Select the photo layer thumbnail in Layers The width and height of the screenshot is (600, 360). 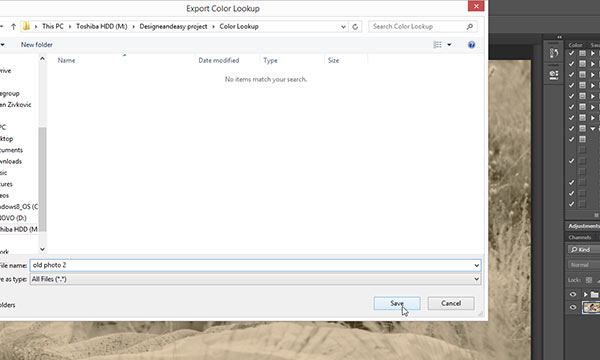pos(591,307)
